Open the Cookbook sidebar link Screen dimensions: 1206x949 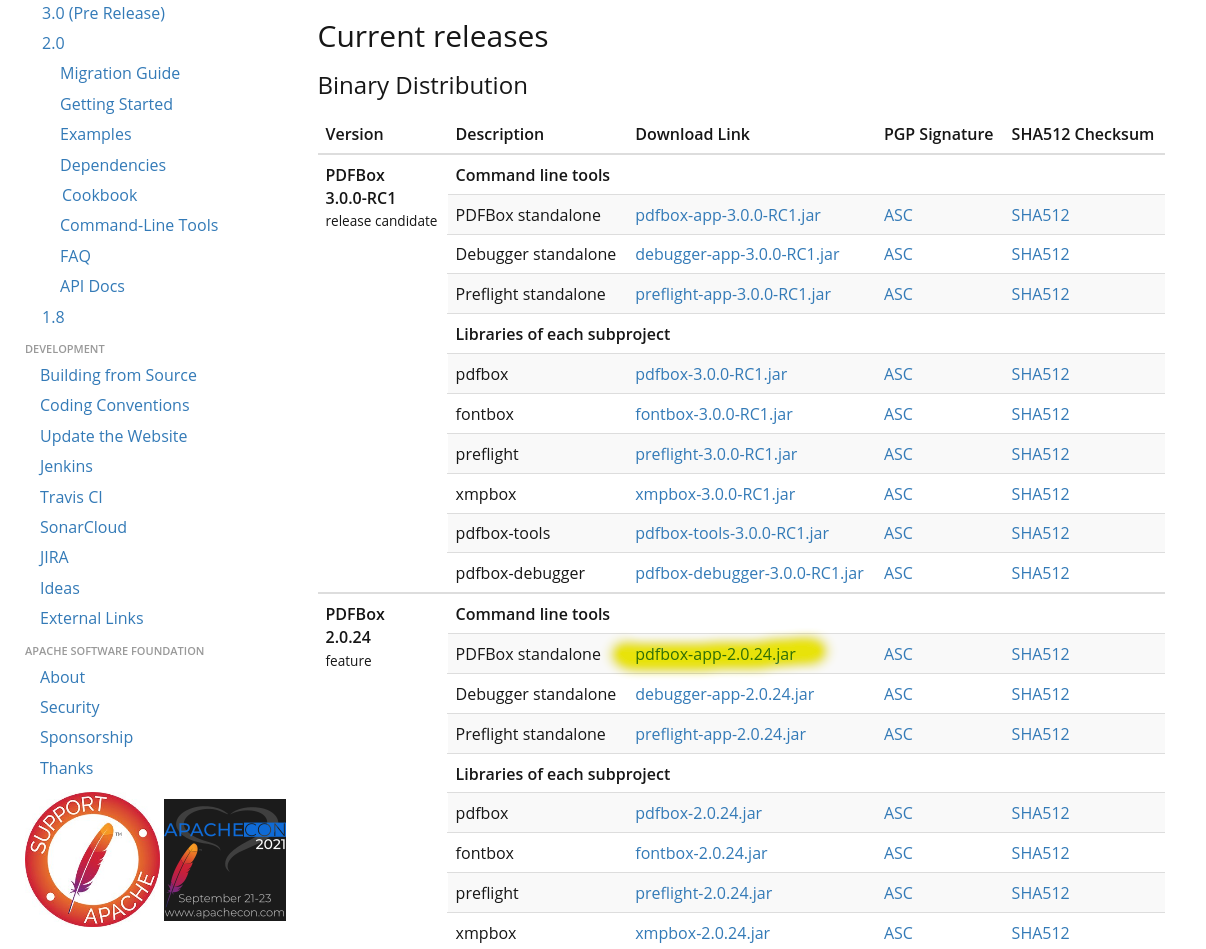(99, 195)
